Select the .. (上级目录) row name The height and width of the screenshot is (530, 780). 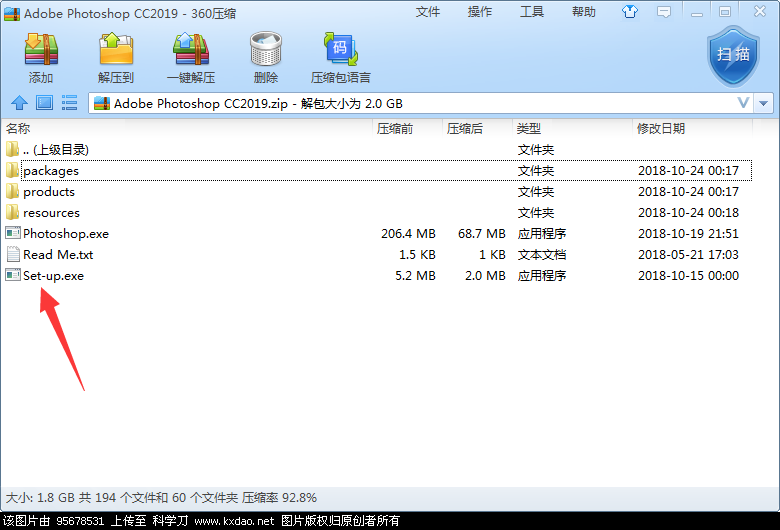(x=56, y=150)
